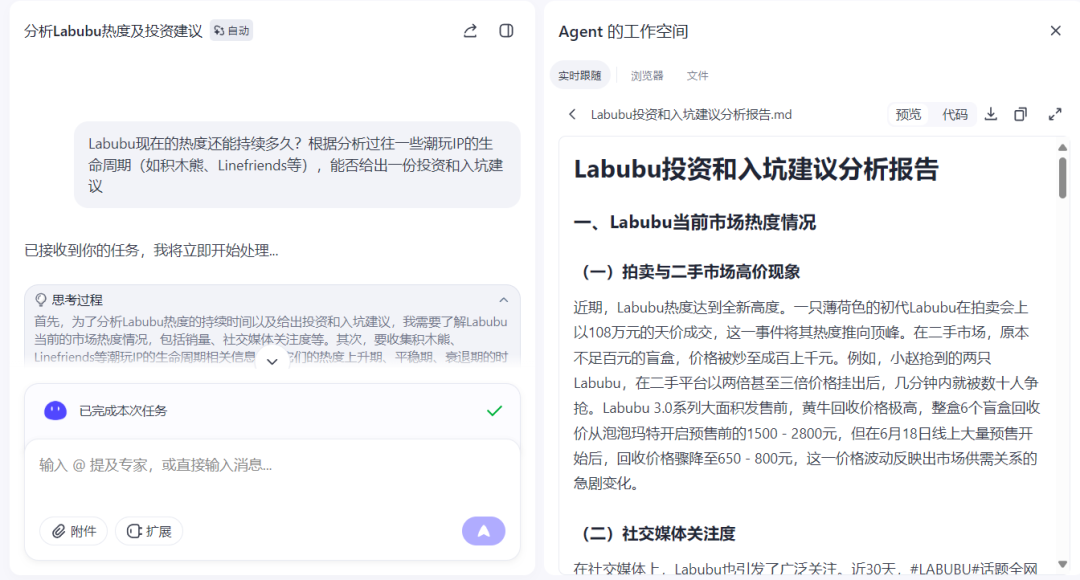Viewport: 1080px width, 580px height.
Task: Click the 已完成本次任务 status row
Action: (x=272, y=411)
